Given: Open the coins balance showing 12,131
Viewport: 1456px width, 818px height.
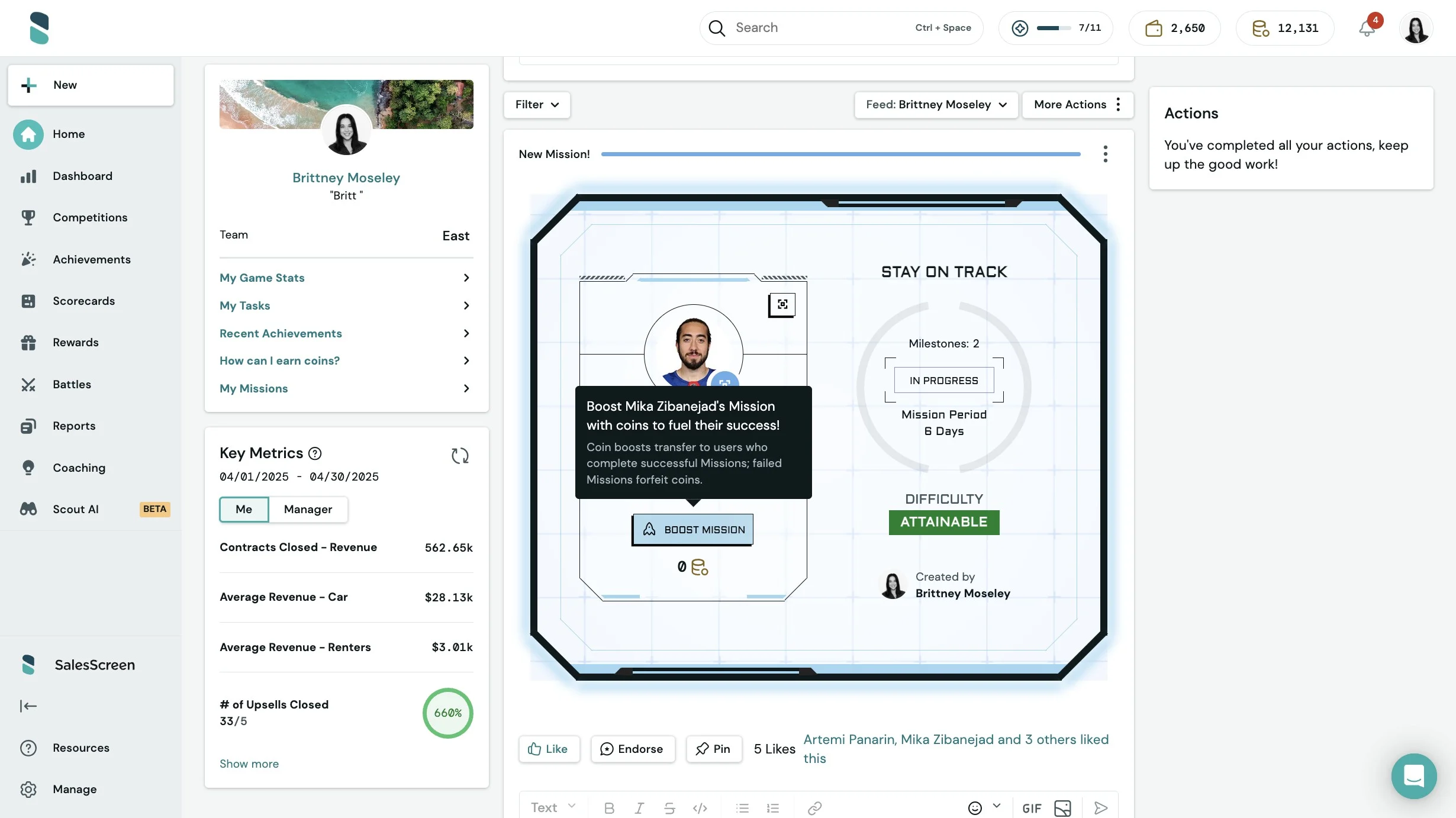Looking at the screenshot, I should coord(1285,28).
